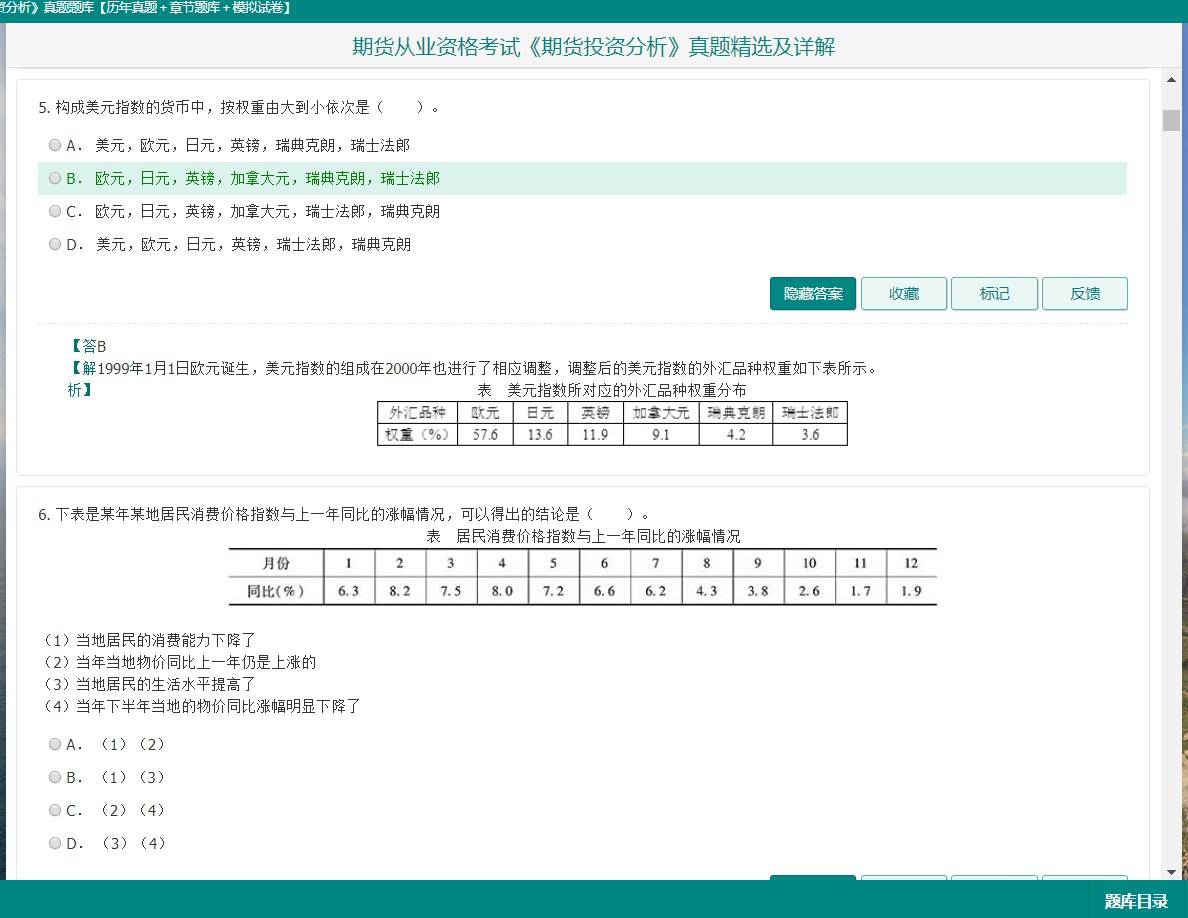This screenshot has width=1188, height=918.
Task: Choose answer B starting with 欧元 in question 5
Action: coord(55,179)
